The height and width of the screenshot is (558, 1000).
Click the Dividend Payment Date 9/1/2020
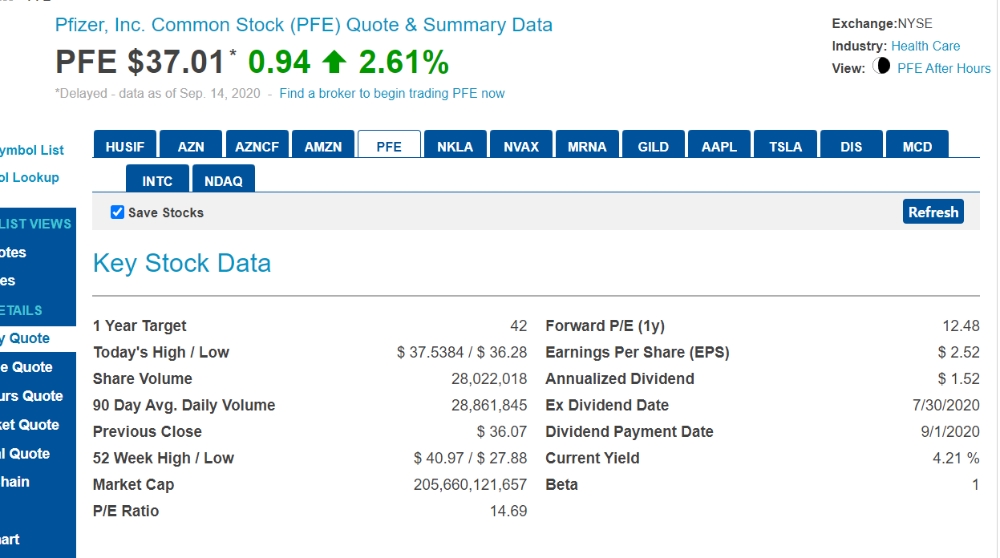tap(950, 432)
